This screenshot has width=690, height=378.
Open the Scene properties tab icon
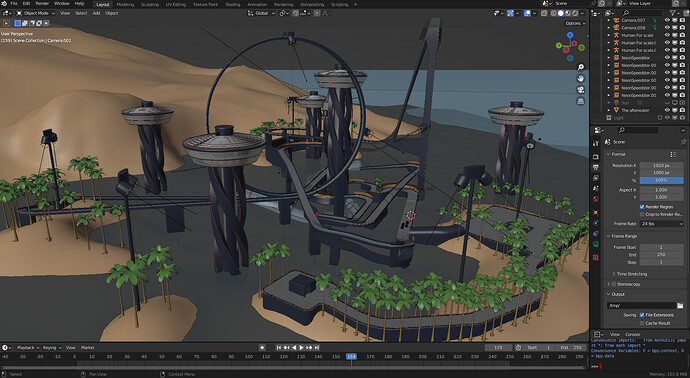coord(595,188)
